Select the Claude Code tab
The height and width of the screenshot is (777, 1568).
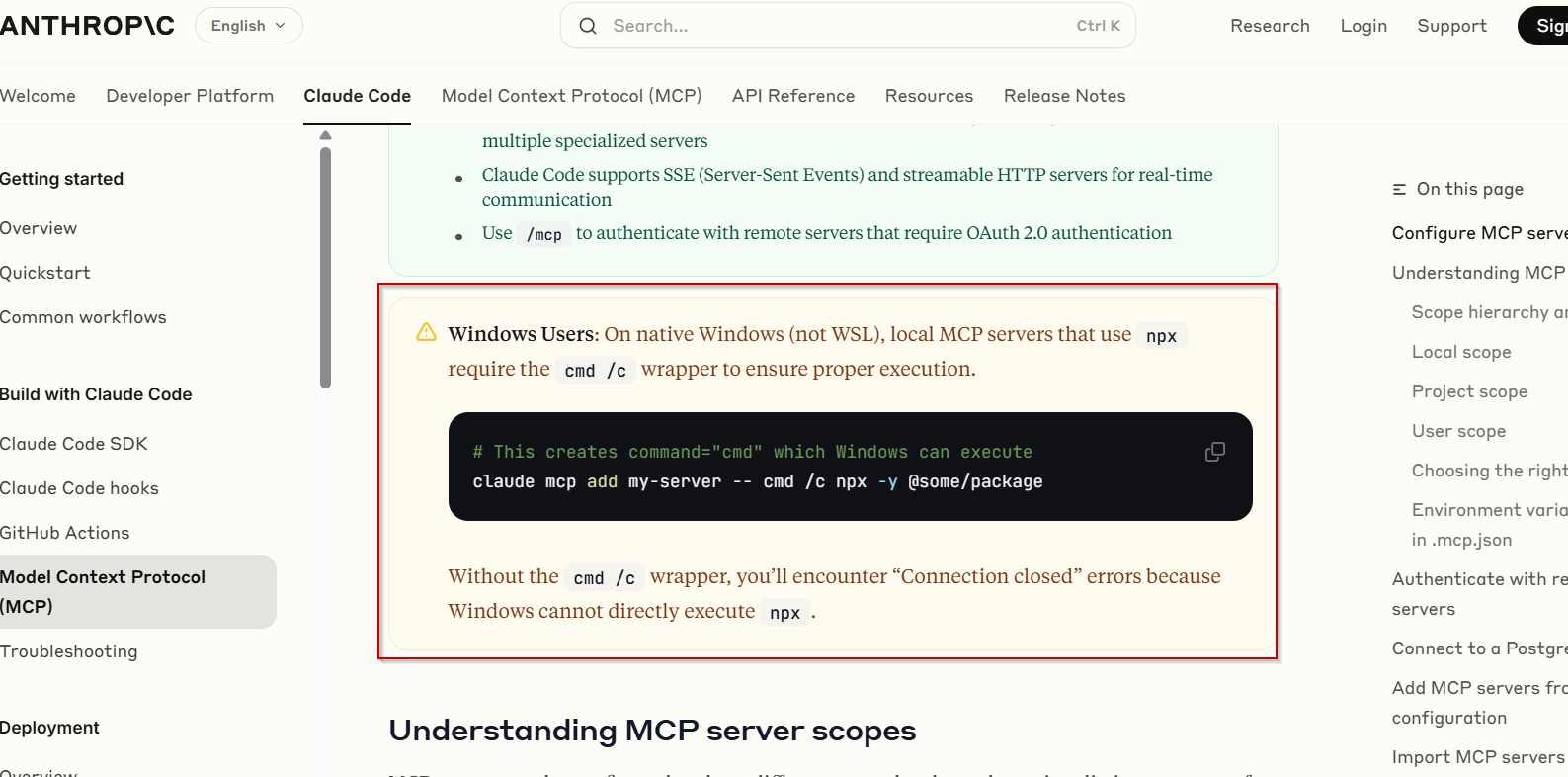357,96
